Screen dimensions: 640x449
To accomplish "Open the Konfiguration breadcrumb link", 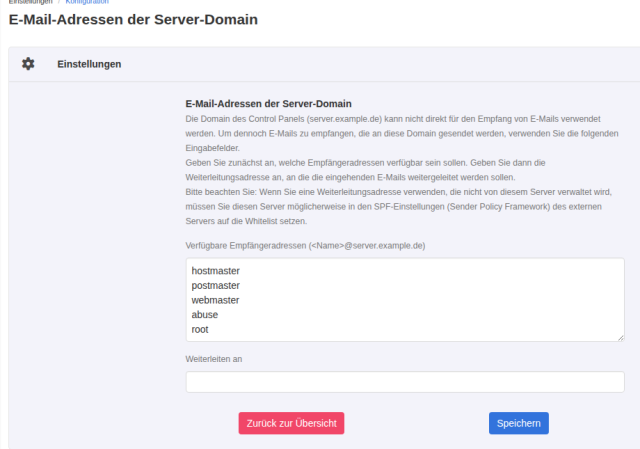I will [87, 2].
